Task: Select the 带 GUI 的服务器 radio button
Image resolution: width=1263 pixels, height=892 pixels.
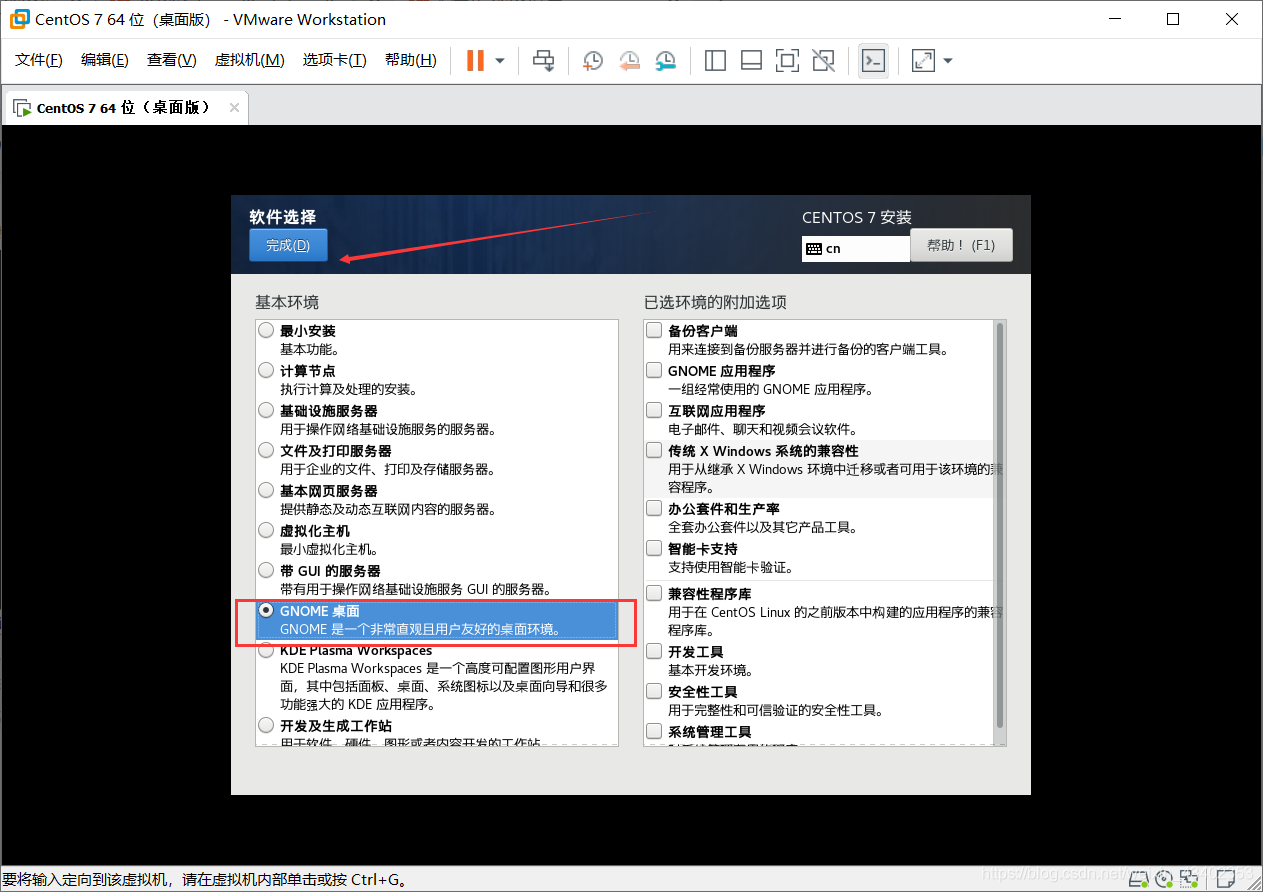Action: [266, 570]
